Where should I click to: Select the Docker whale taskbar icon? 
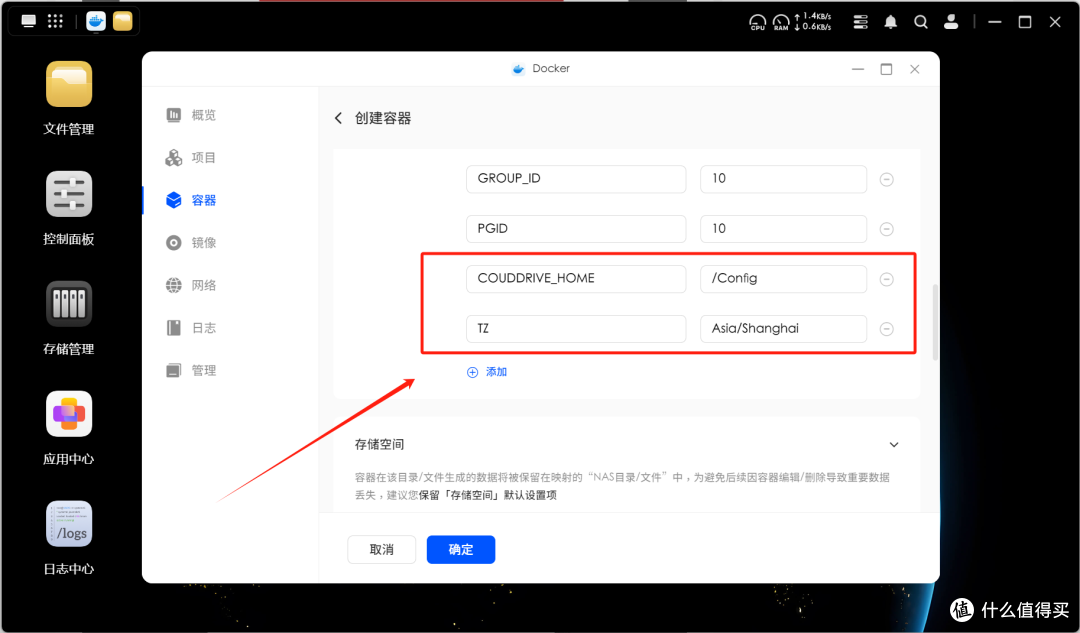pos(96,21)
